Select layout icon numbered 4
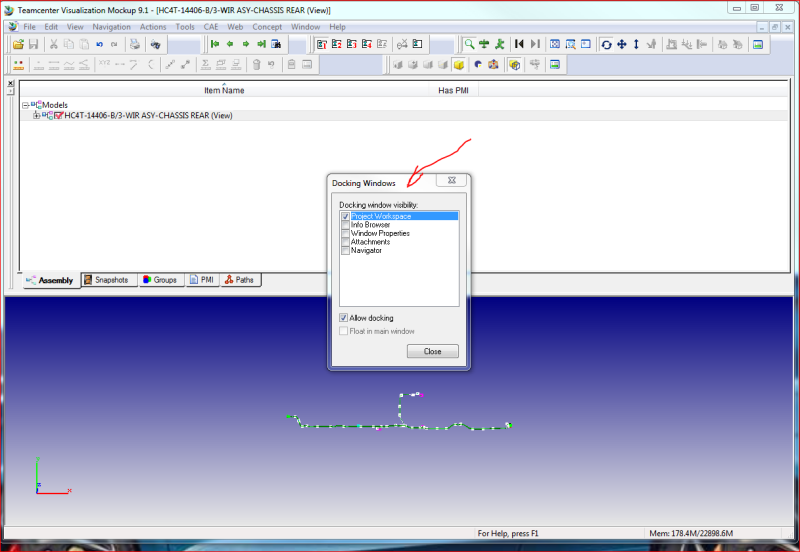This screenshot has width=800, height=552. (367, 44)
